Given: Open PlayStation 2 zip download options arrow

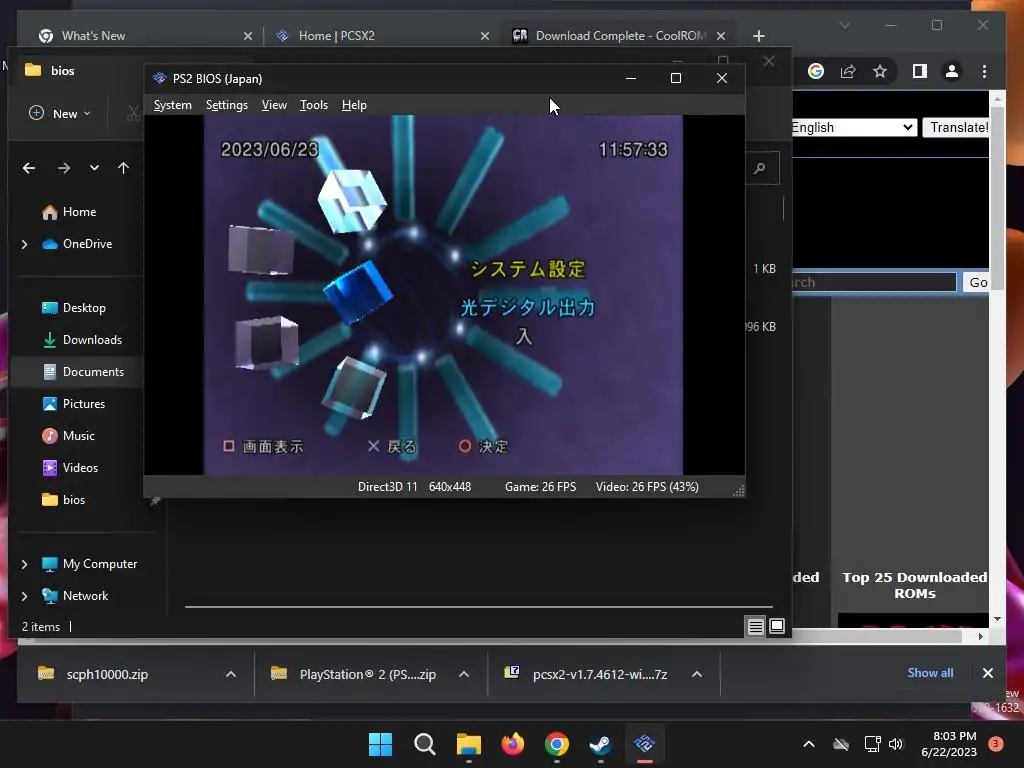Looking at the screenshot, I should click(x=464, y=675).
